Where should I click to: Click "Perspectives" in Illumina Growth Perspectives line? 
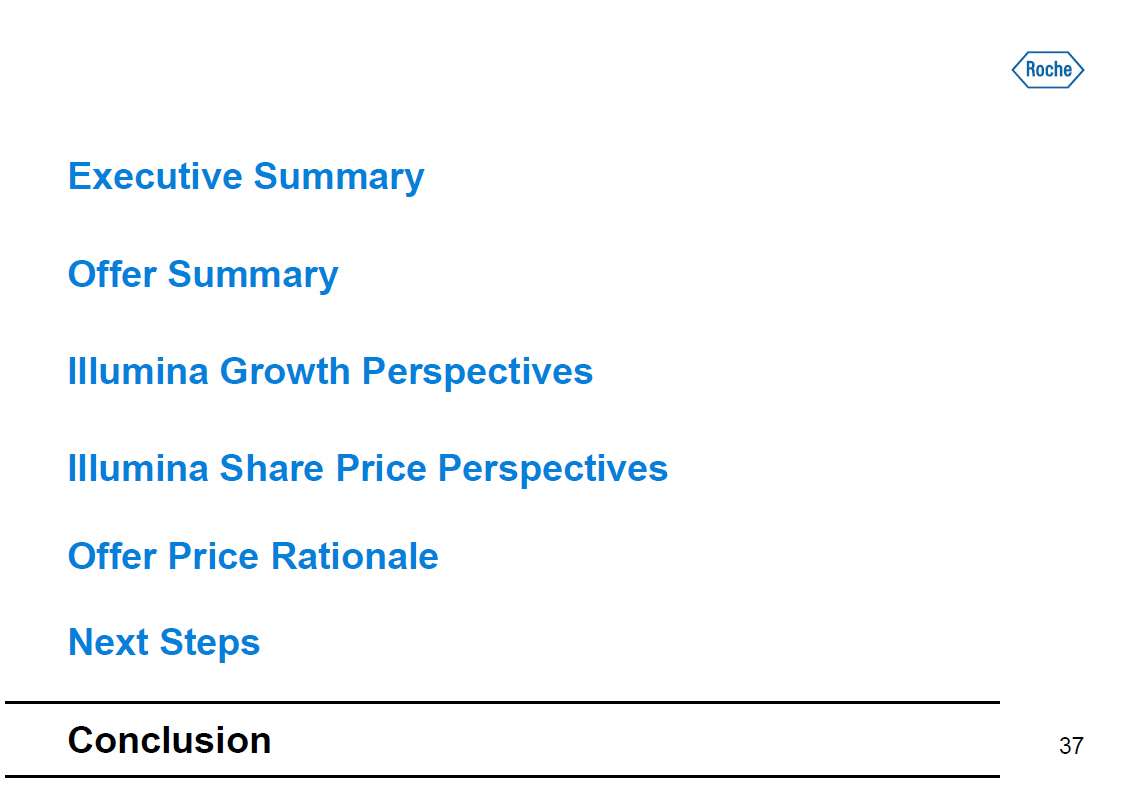(x=477, y=372)
